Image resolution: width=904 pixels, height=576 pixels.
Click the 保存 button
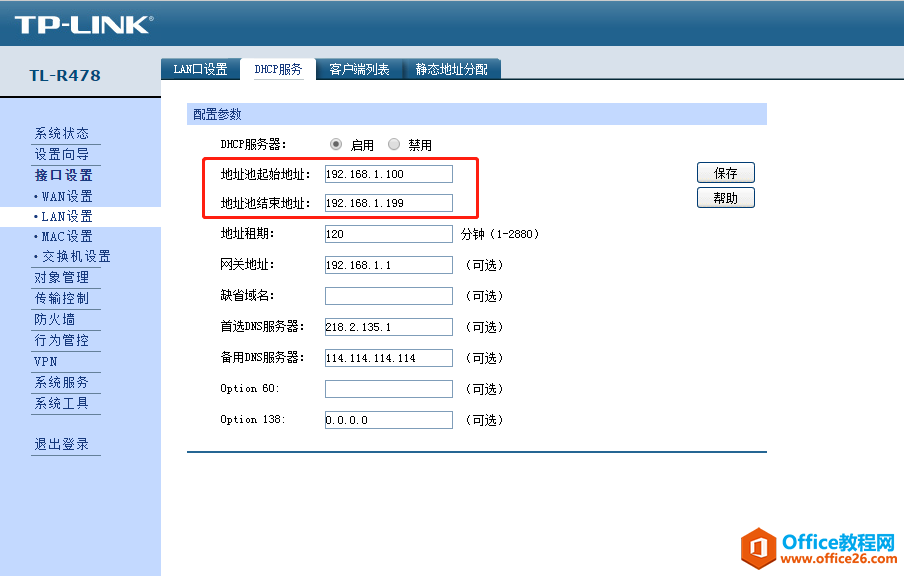725,173
